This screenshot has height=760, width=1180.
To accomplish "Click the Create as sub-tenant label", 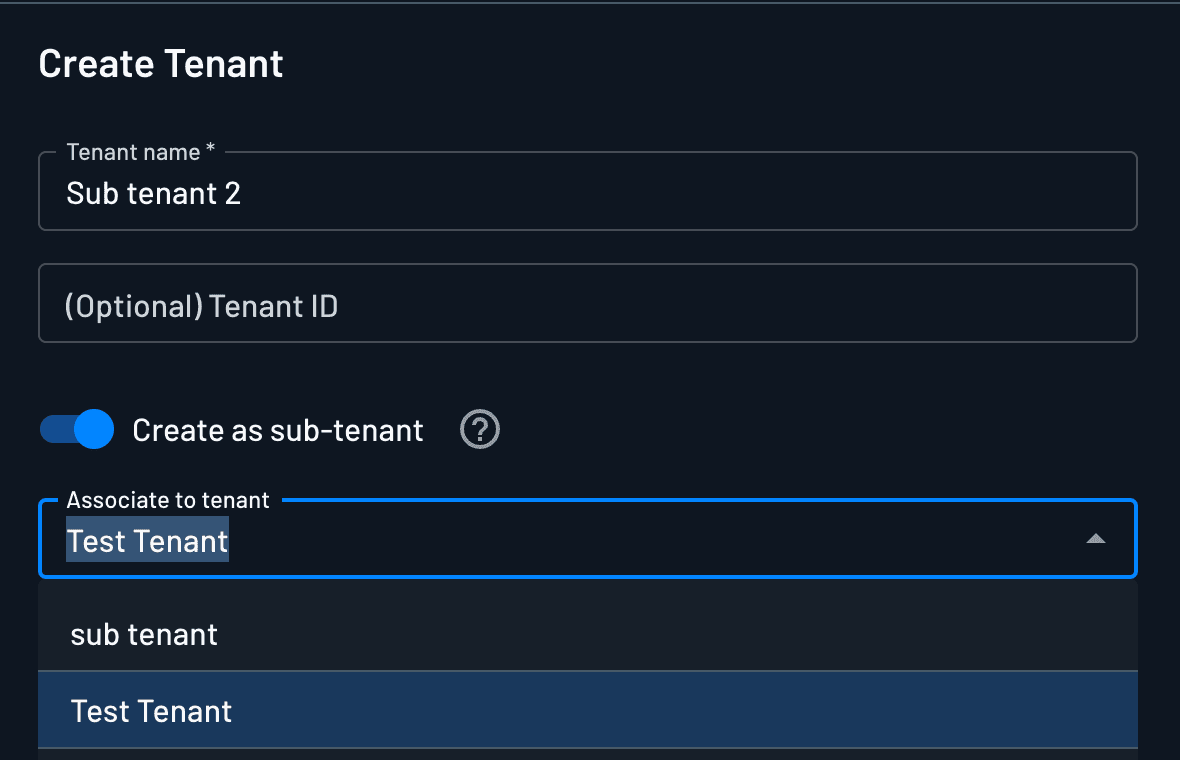I will pyautogui.click(x=276, y=429).
